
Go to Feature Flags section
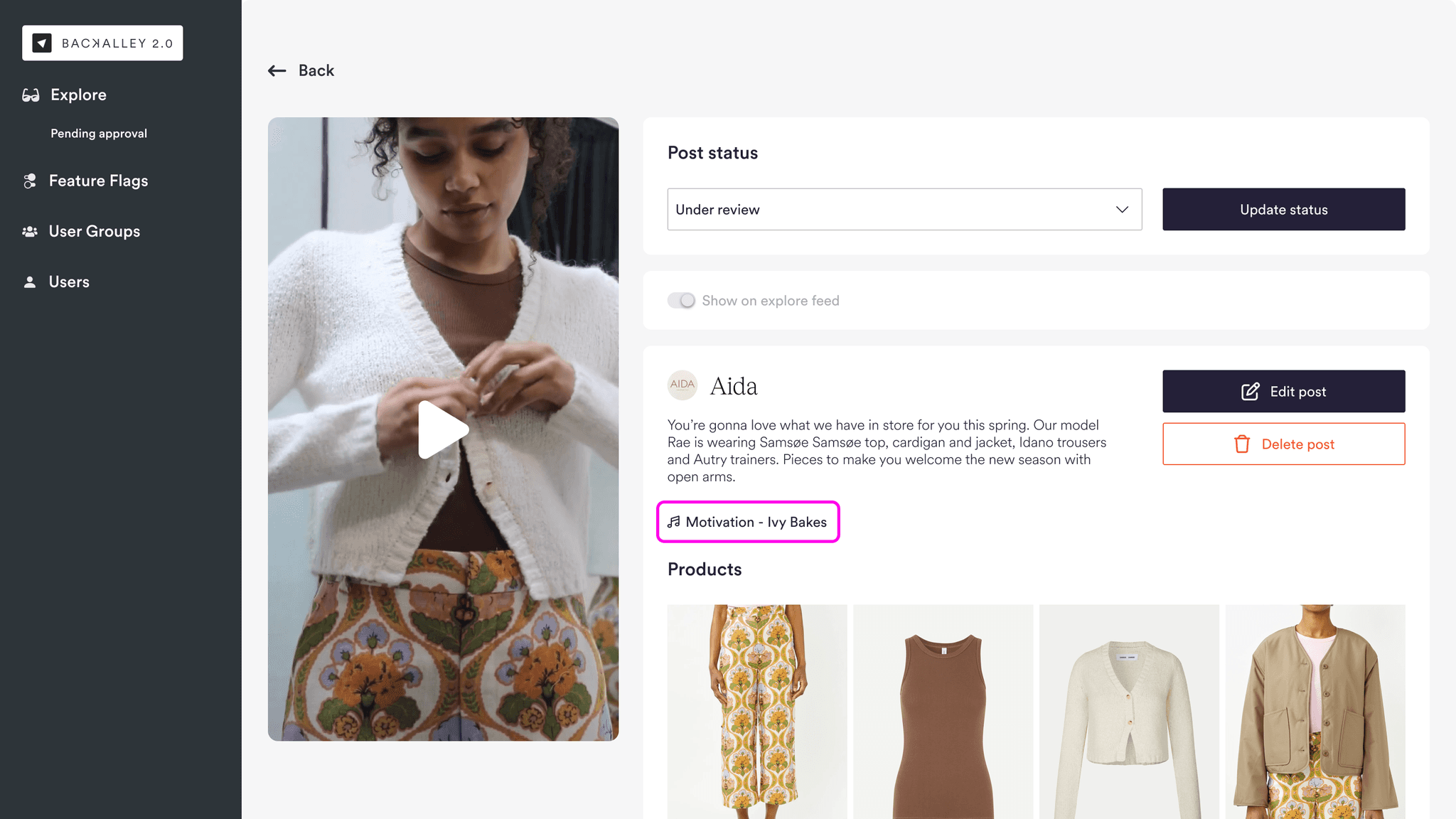(x=98, y=181)
